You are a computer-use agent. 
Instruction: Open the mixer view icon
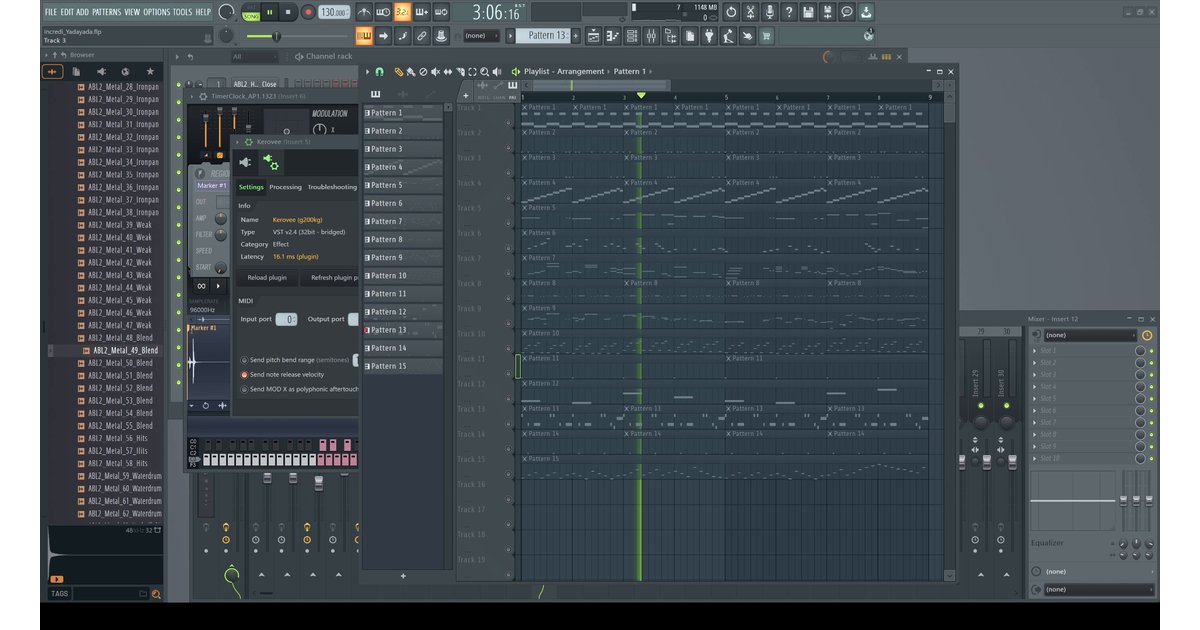[651, 36]
